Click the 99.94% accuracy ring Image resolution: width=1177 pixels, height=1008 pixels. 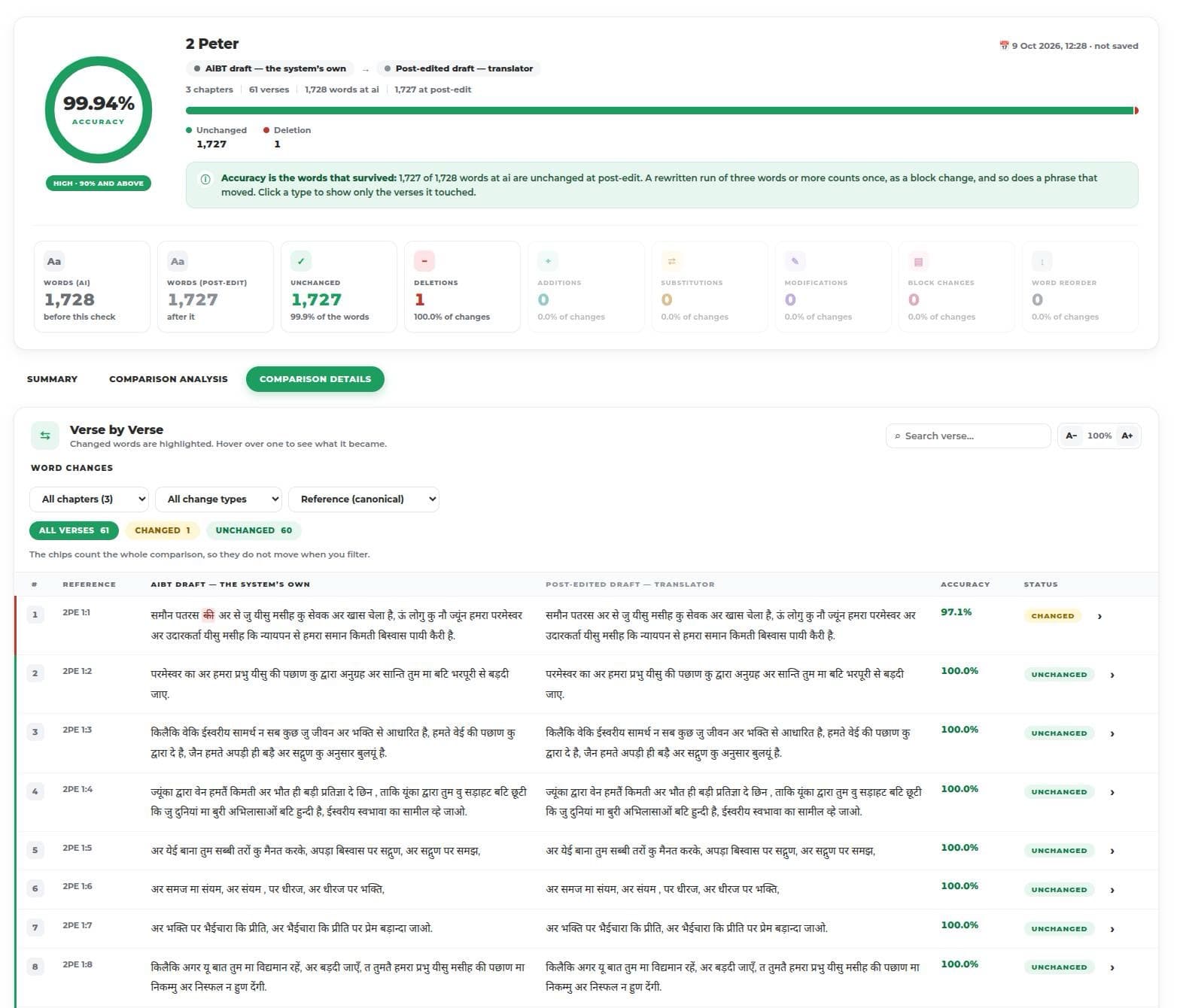tap(99, 110)
